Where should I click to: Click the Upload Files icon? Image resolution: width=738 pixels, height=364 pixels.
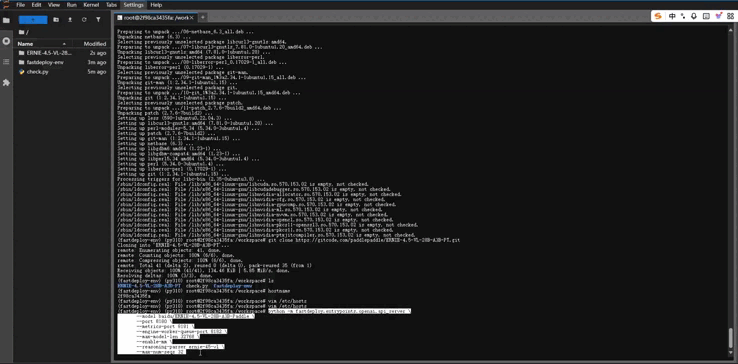(x=70, y=20)
